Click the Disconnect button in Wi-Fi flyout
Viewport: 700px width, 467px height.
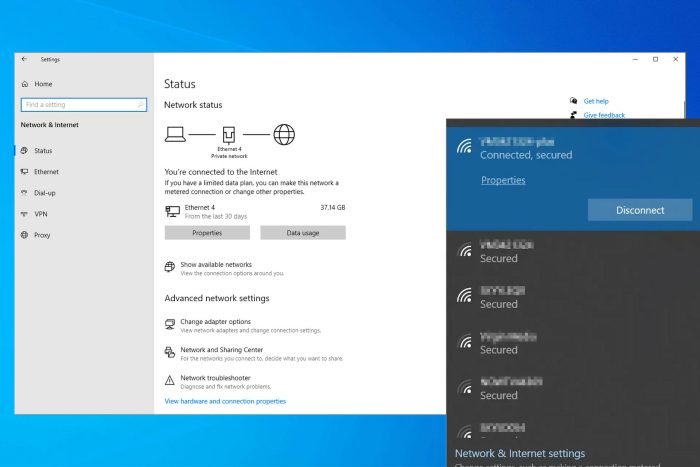pos(640,210)
